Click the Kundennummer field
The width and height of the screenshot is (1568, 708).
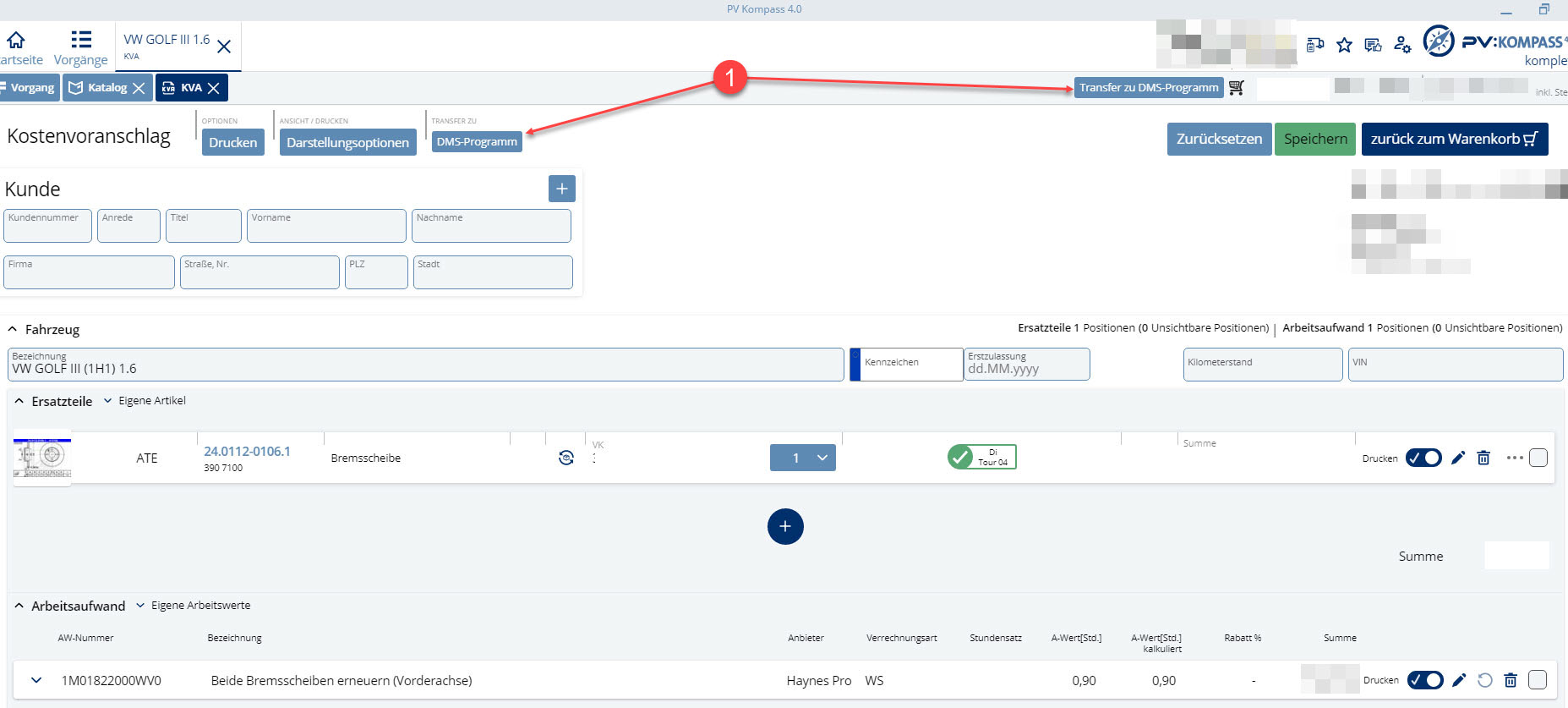[47, 226]
